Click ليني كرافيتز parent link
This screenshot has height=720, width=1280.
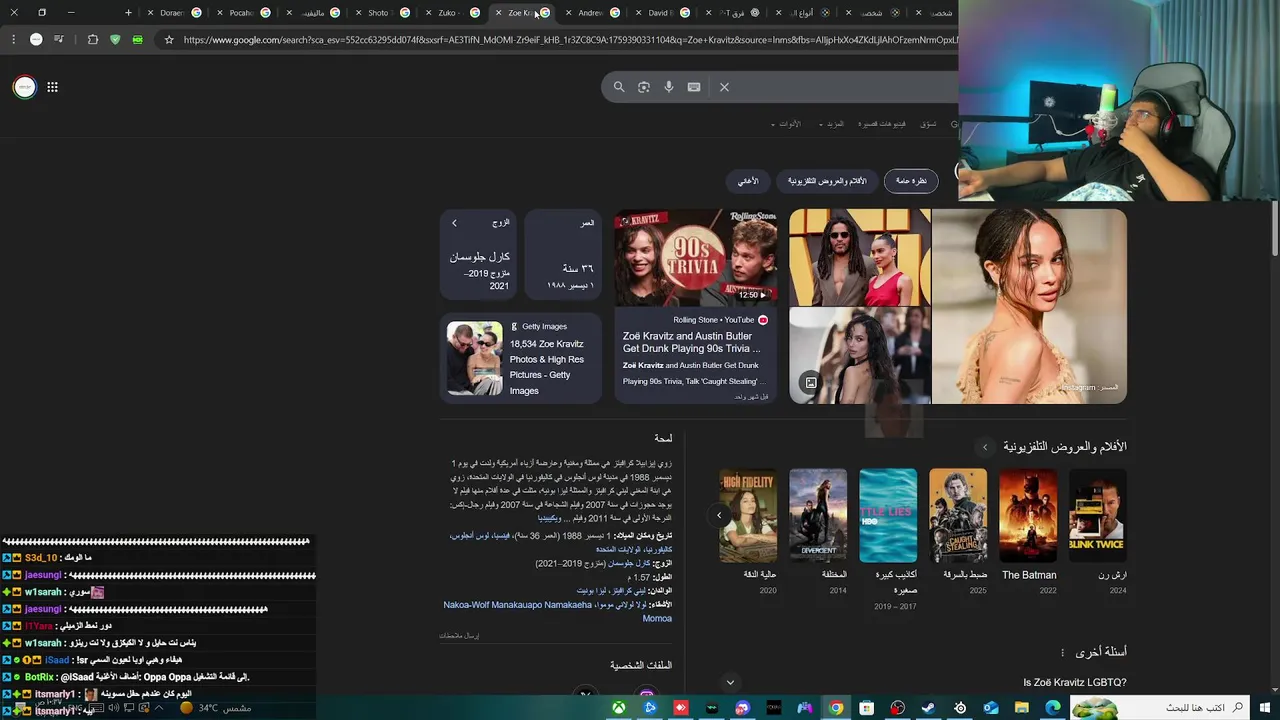click(627, 591)
